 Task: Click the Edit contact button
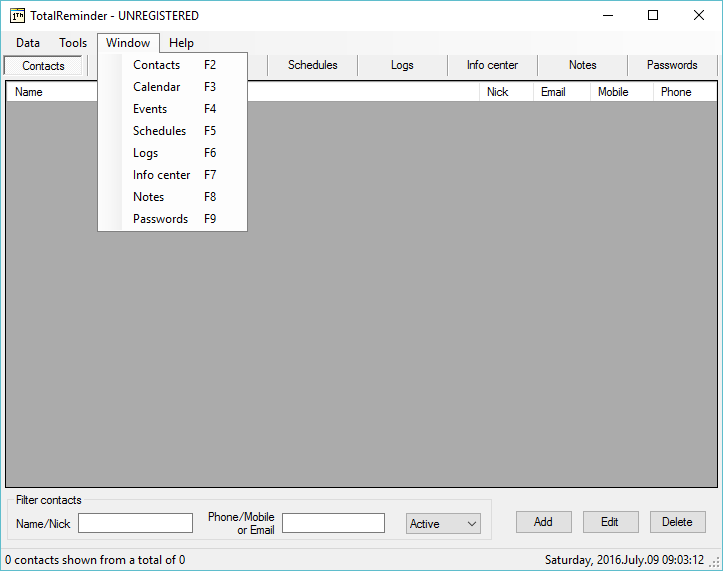point(610,522)
